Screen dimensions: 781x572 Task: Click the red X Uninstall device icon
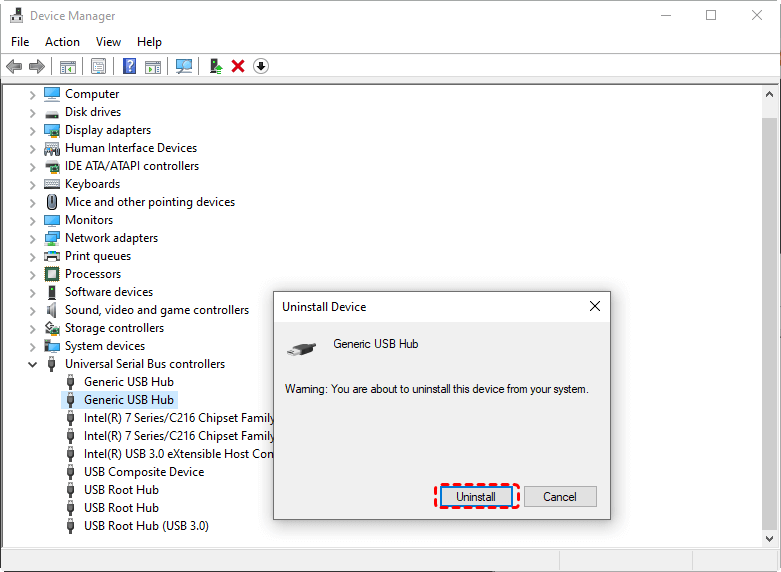238,66
